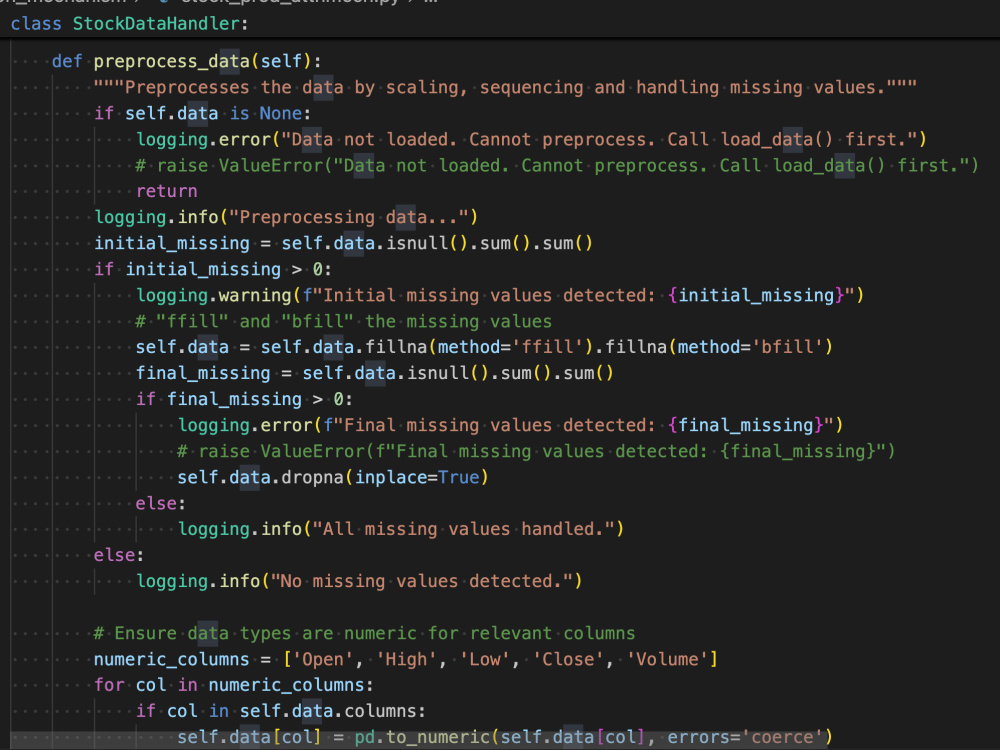Click the 'High' string in the numeric_columns list
This screenshot has height=750, width=1000.
click(x=406, y=659)
